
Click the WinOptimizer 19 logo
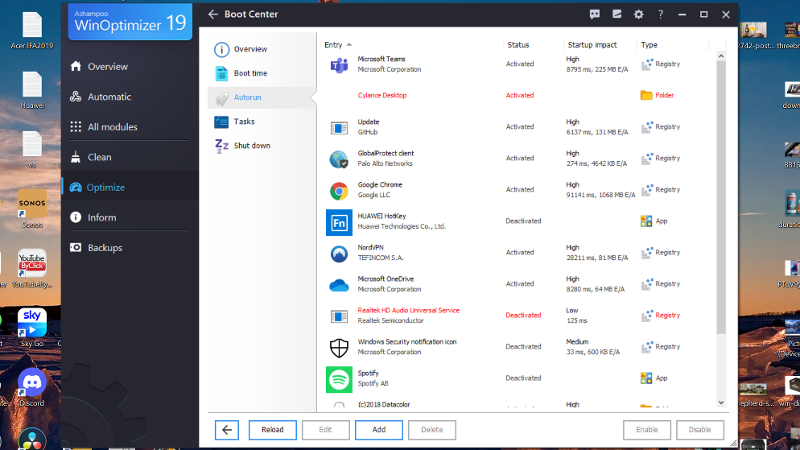(130, 21)
